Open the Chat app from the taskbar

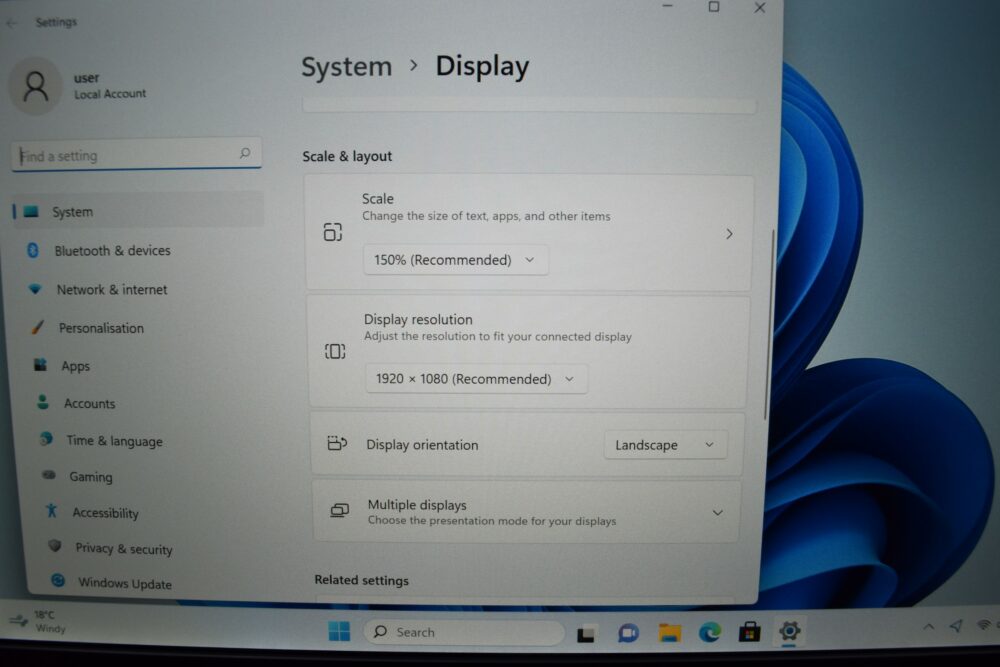coord(628,633)
